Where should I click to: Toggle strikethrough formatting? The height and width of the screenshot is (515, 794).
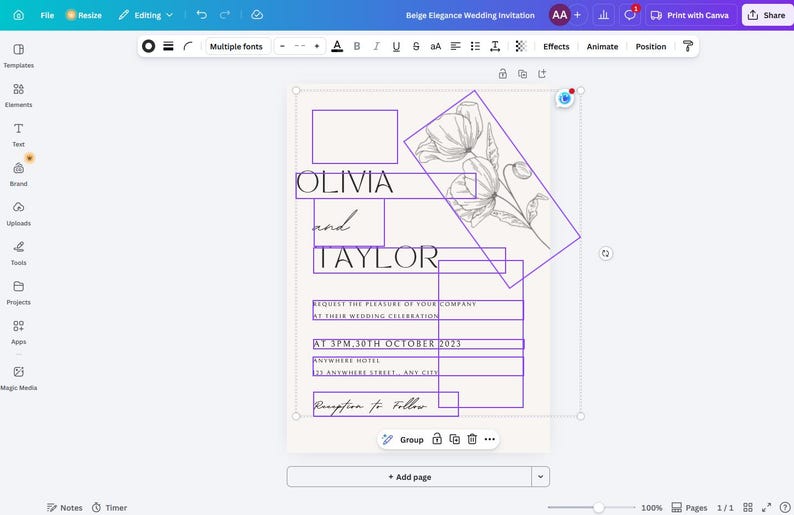tap(416, 46)
